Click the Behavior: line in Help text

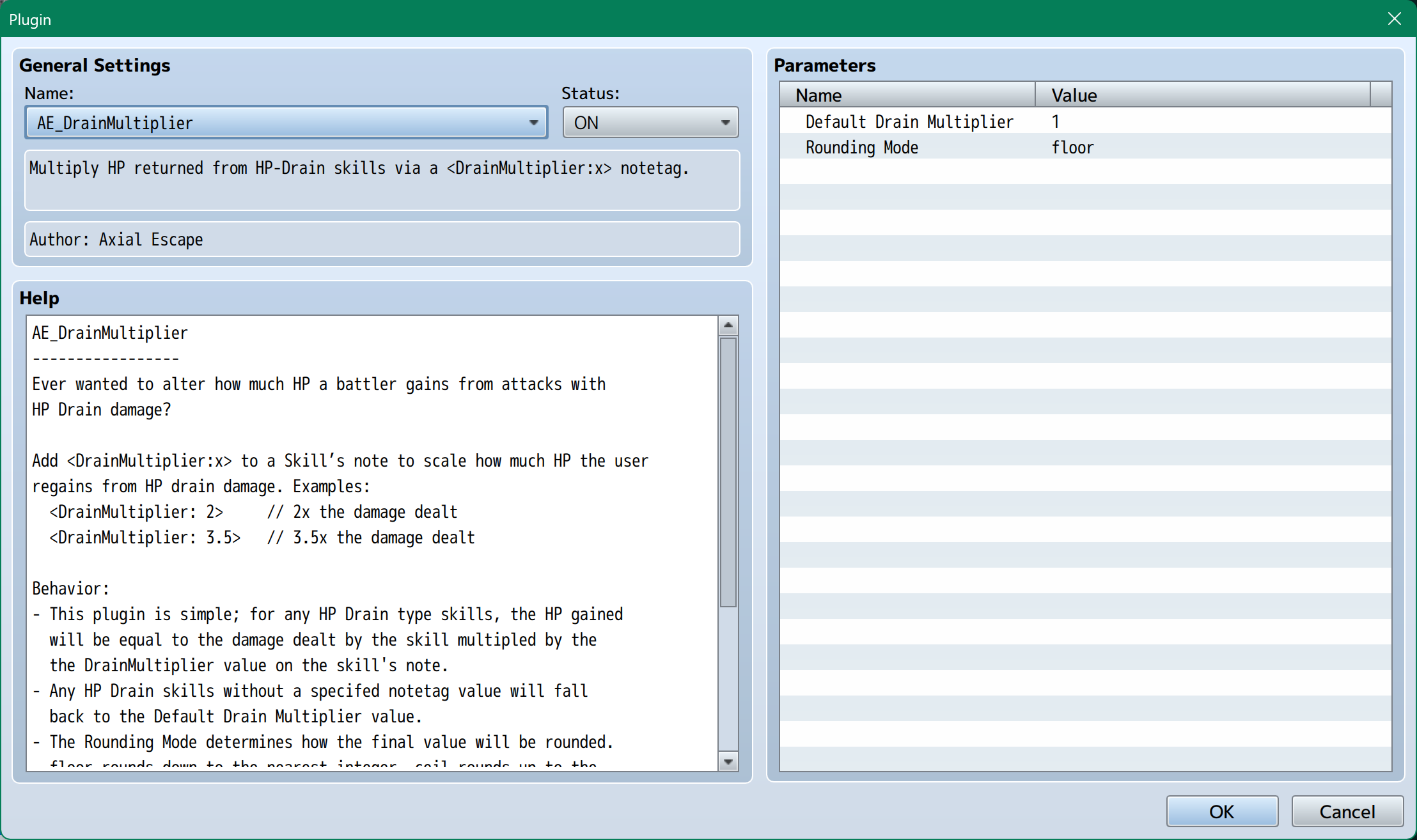[x=71, y=588]
